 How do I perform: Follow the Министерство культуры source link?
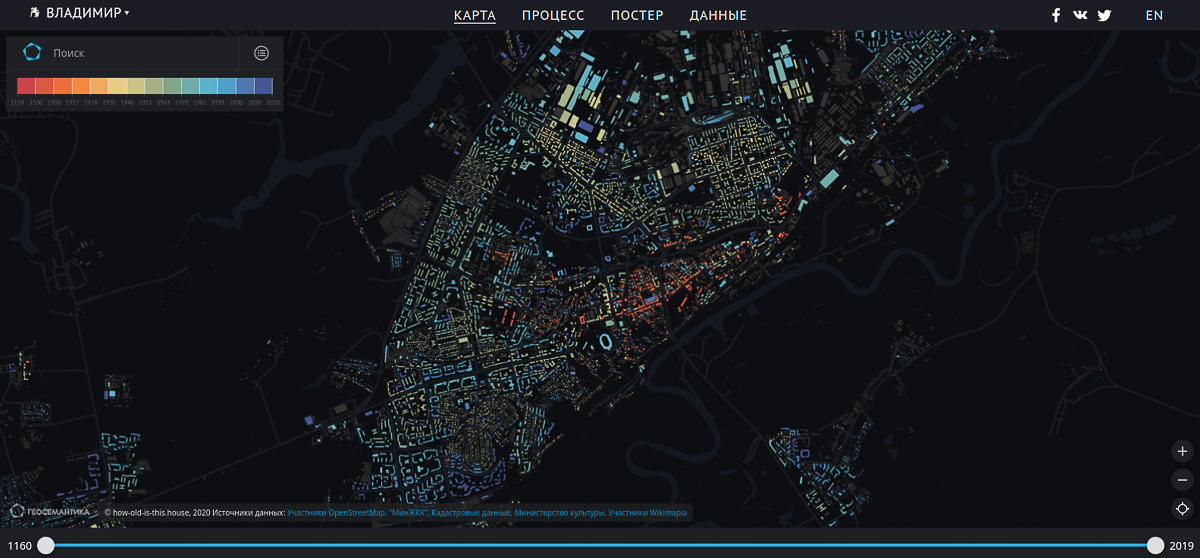[559, 513]
